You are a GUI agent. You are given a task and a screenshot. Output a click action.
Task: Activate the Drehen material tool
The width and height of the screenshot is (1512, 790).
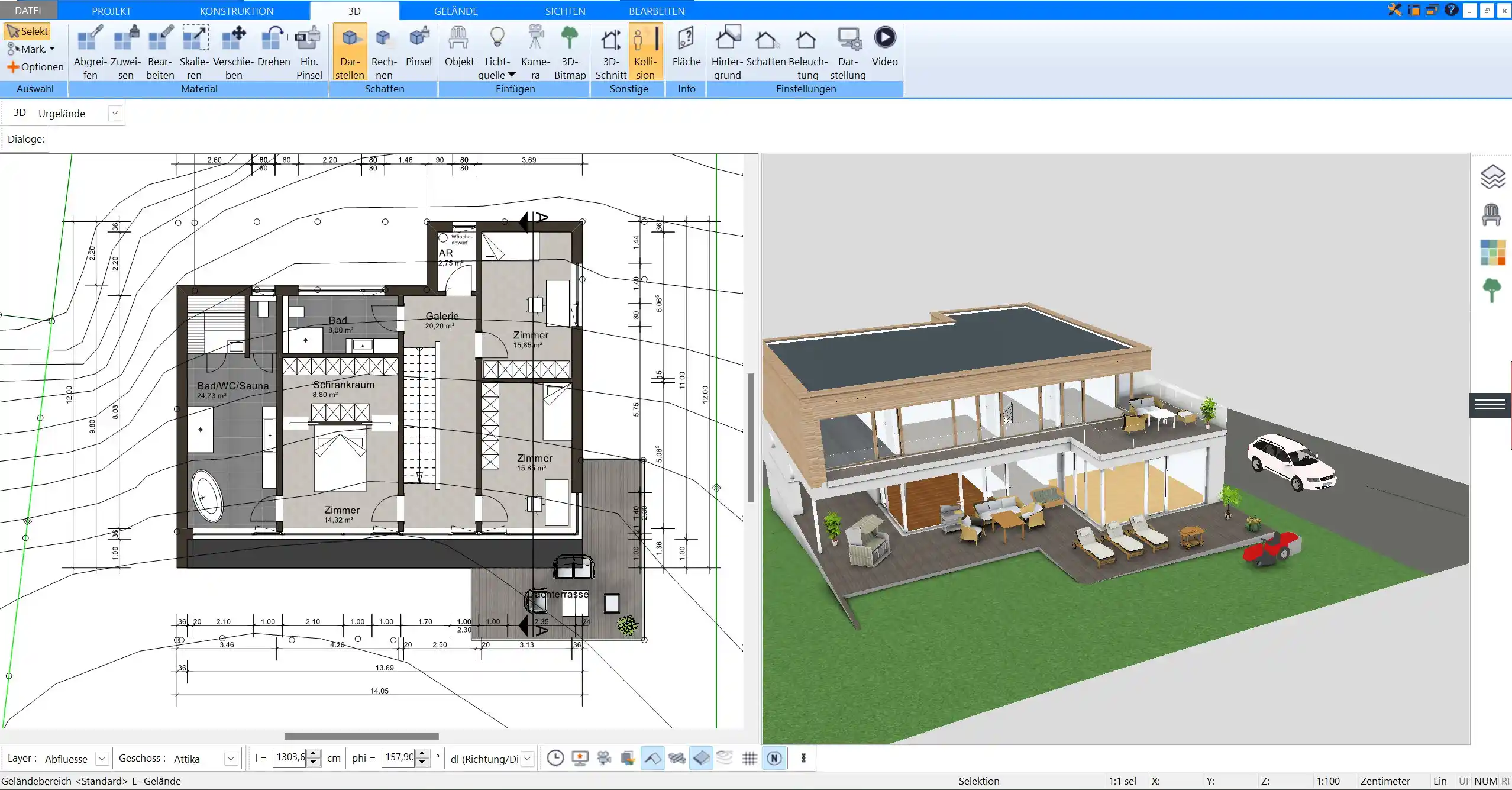[x=273, y=46]
